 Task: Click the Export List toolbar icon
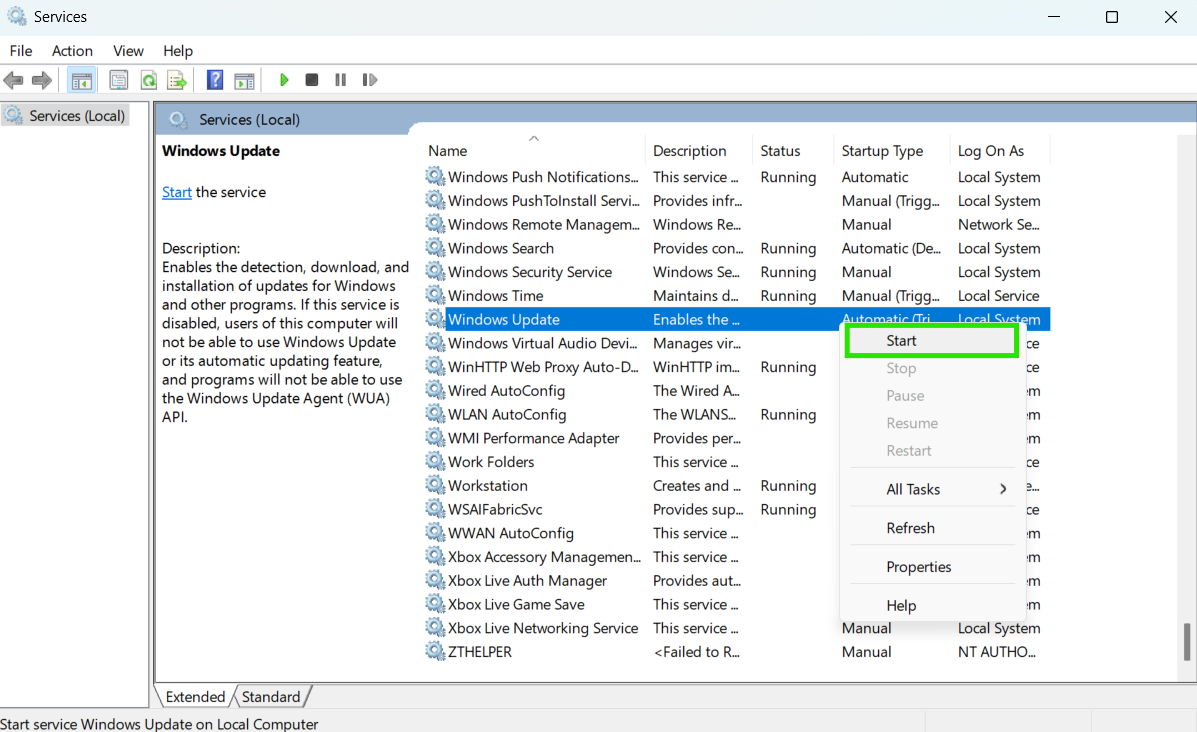point(176,79)
